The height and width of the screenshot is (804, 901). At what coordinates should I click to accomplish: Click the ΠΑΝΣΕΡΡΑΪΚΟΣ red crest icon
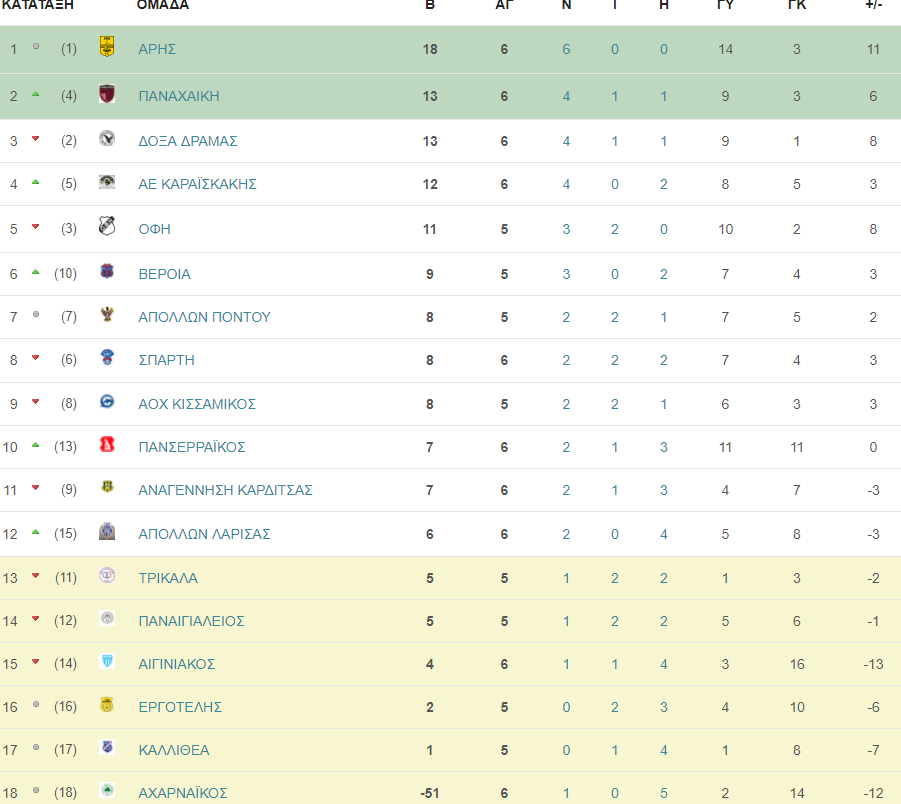click(107, 444)
